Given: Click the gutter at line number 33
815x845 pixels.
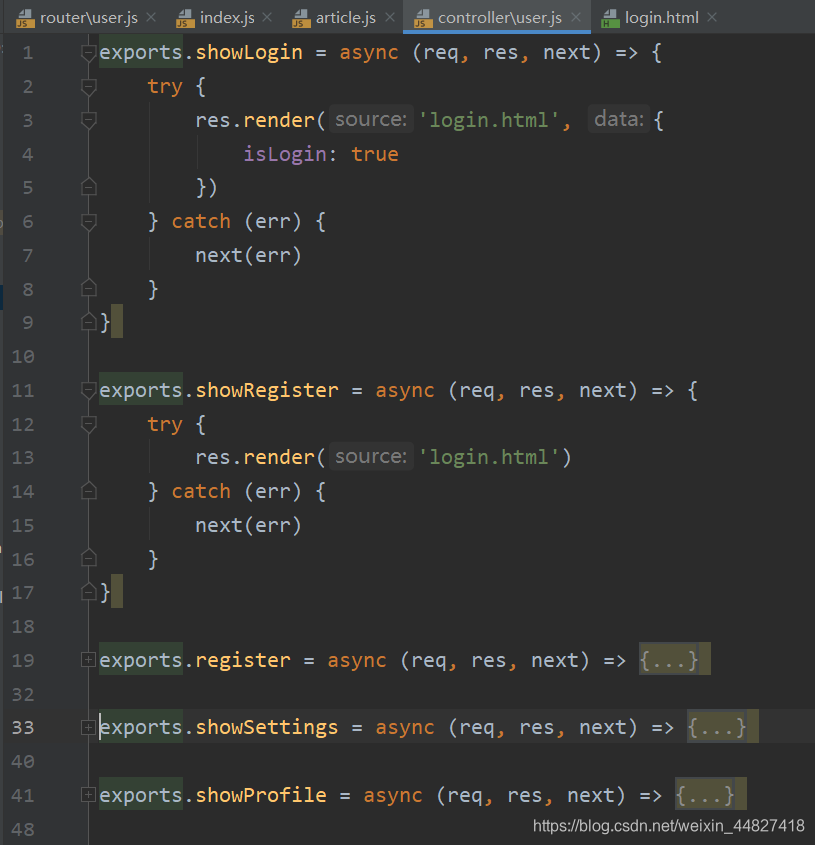Looking at the screenshot, I should tap(23, 728).
